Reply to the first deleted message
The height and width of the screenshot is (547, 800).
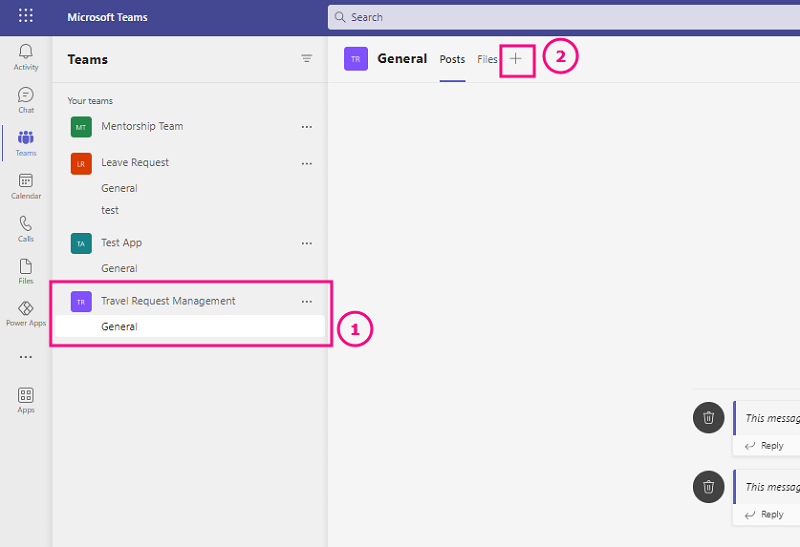tap(765, 445)
